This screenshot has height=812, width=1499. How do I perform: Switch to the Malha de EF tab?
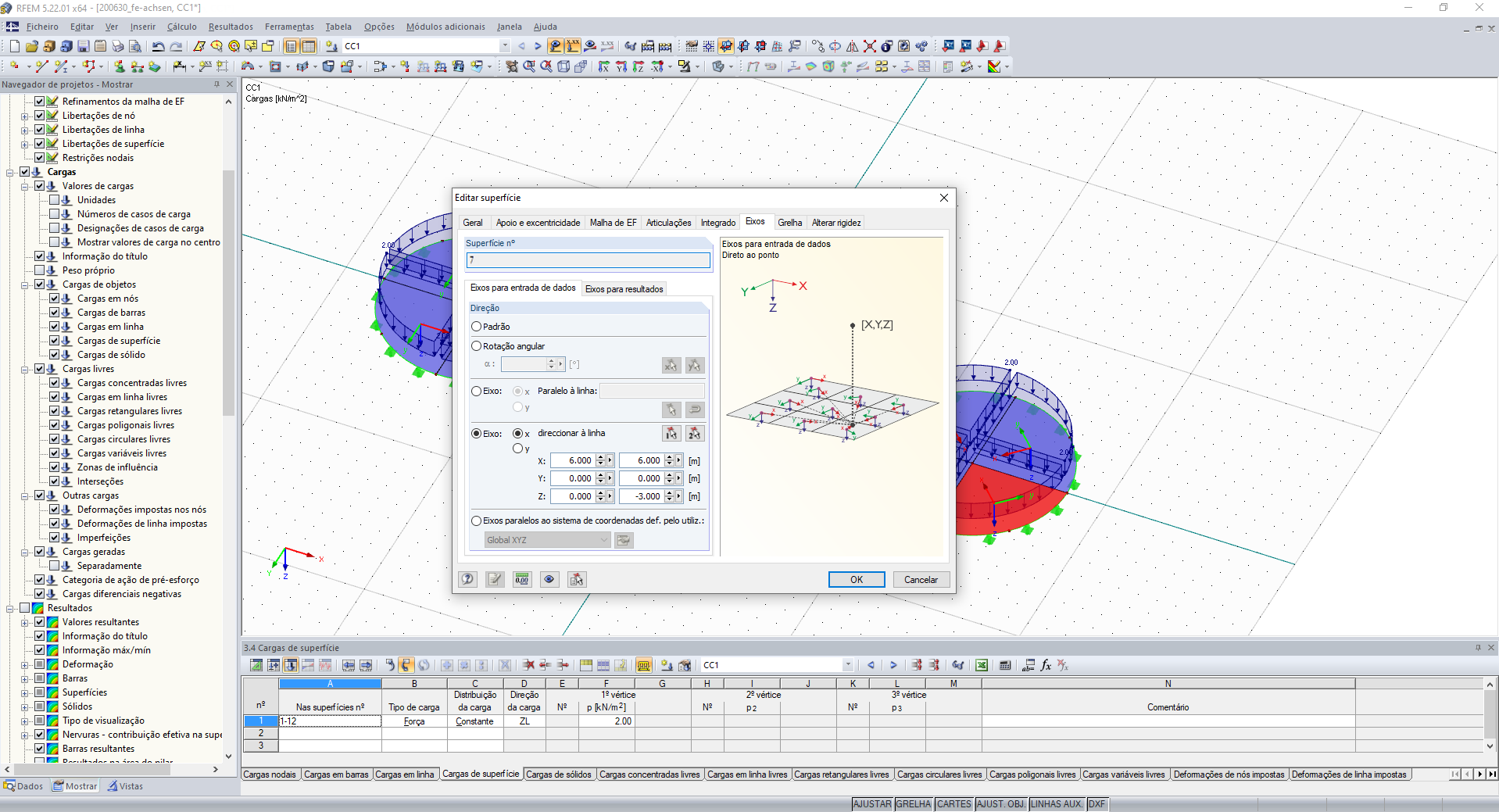pyautogui.click(x=613, y=223)
